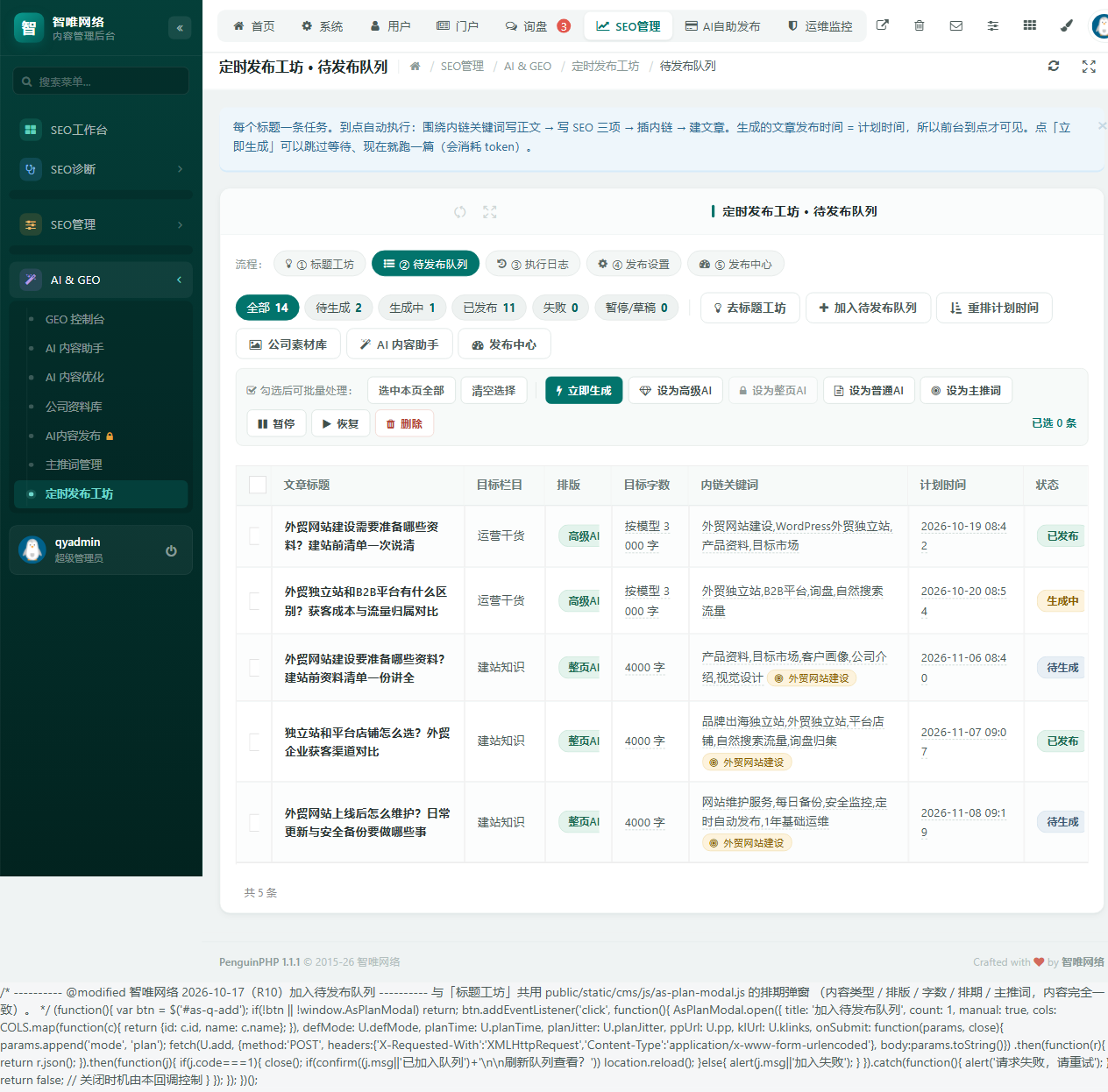Open 主推词管理 in the sidebar
The image size is (1108, 1092).
[x=74, y=464]
